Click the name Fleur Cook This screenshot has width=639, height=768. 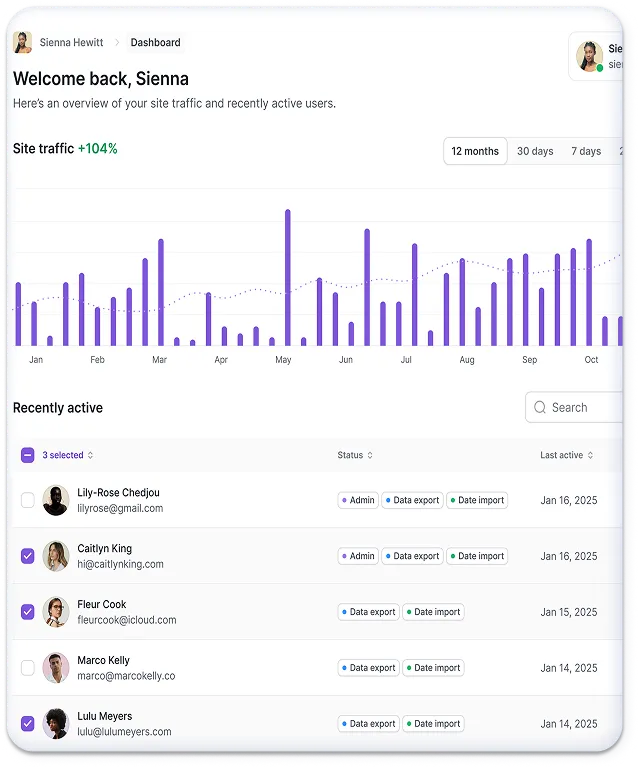click(x=102, y=604)
